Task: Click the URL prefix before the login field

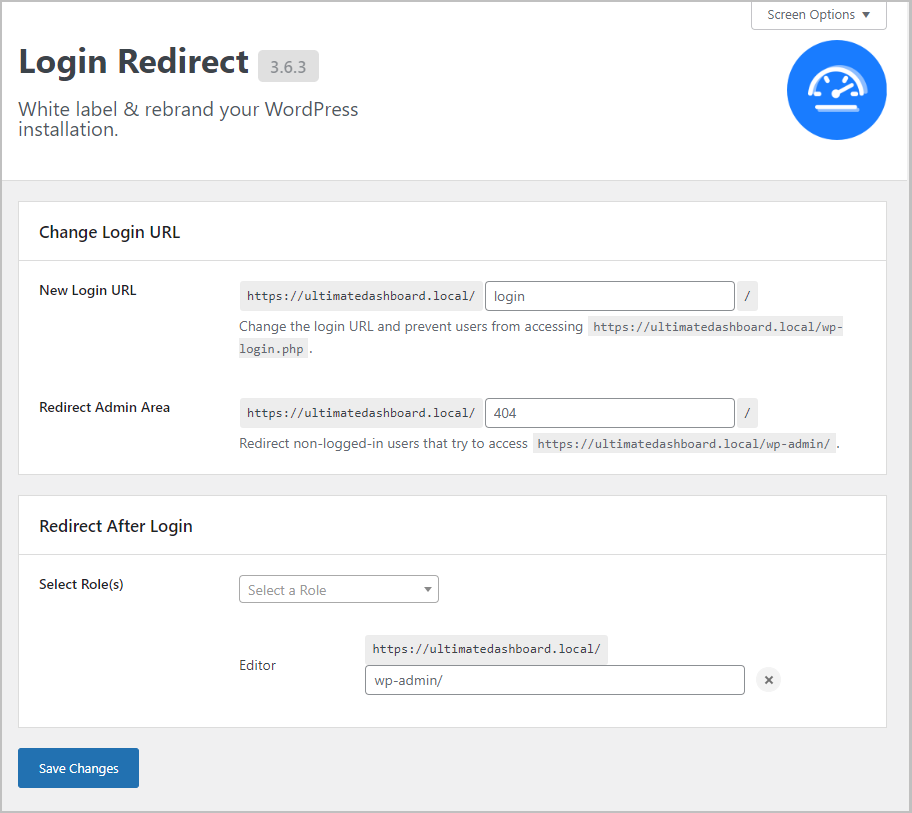Action: [361, 297]
